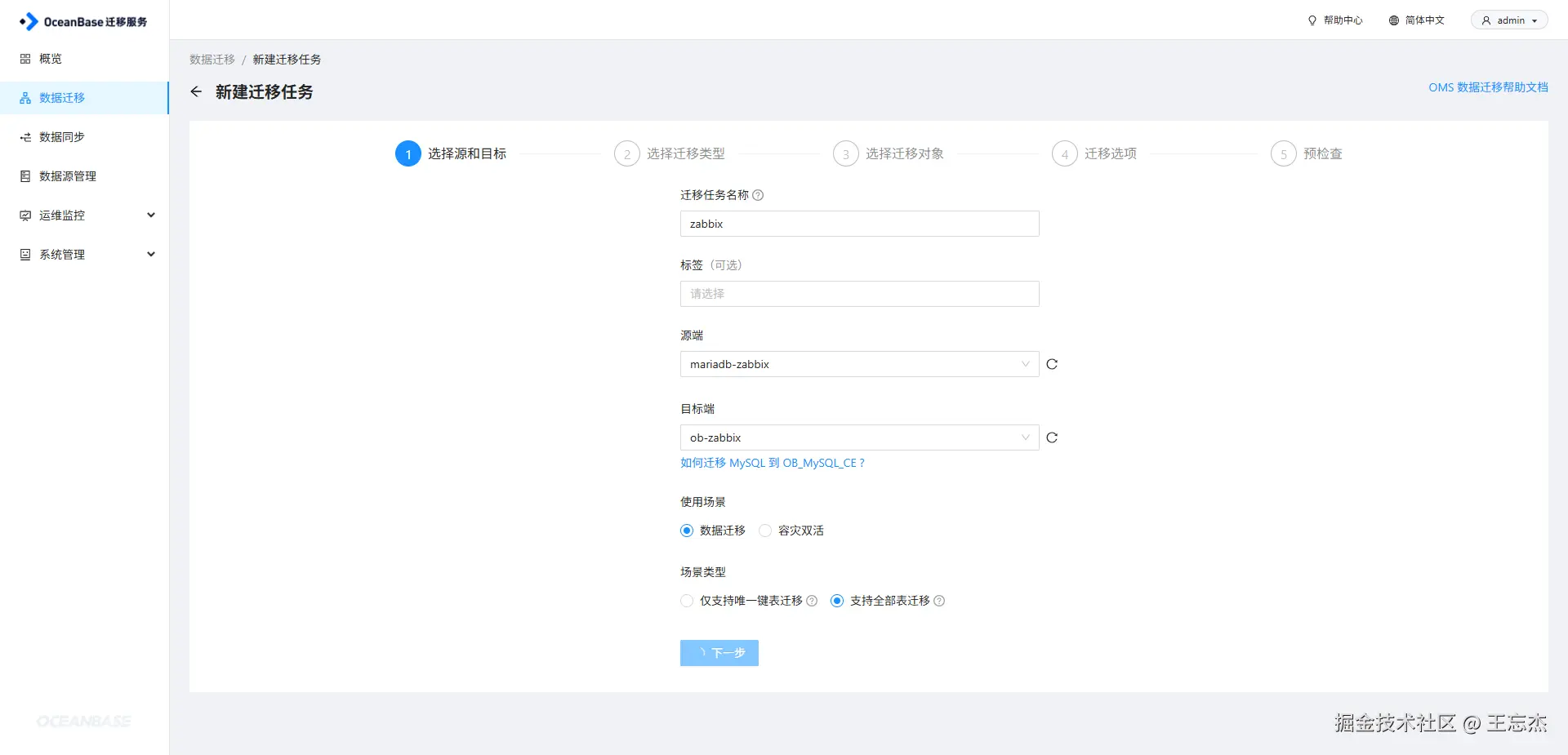Click step 1 circle 选择源和目标
This screenshot has width=1568, height=755.
coord(408,153)
